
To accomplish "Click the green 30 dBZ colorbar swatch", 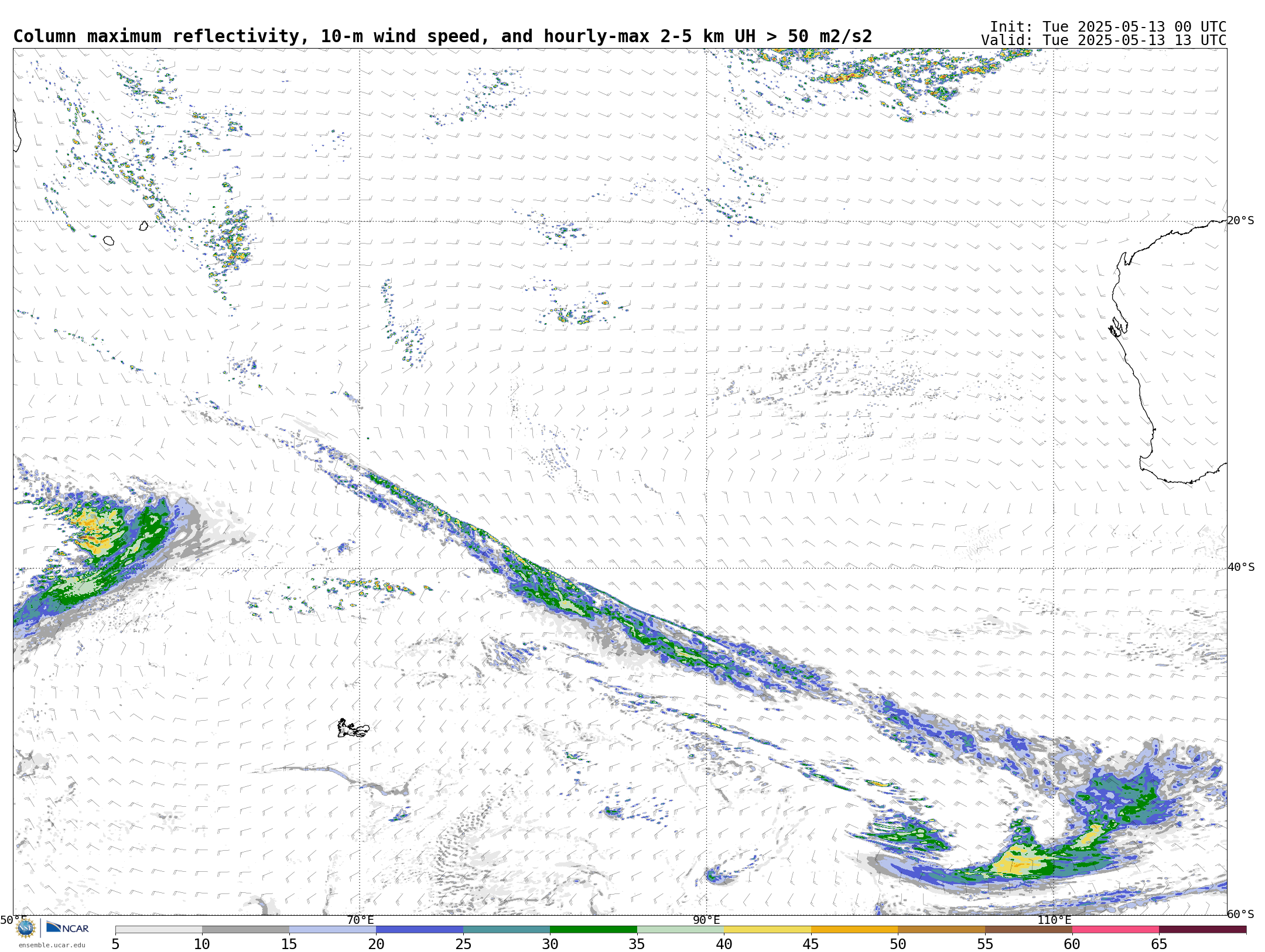I will point(593,930).
